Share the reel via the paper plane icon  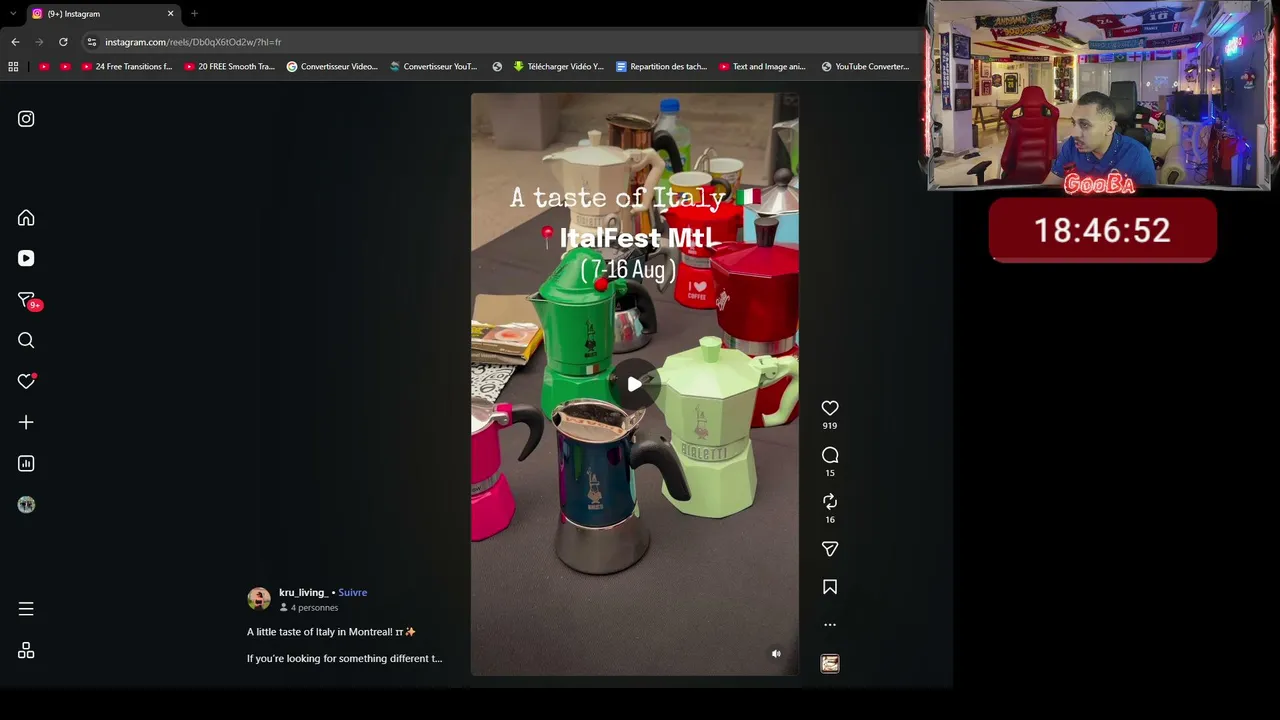830,549
